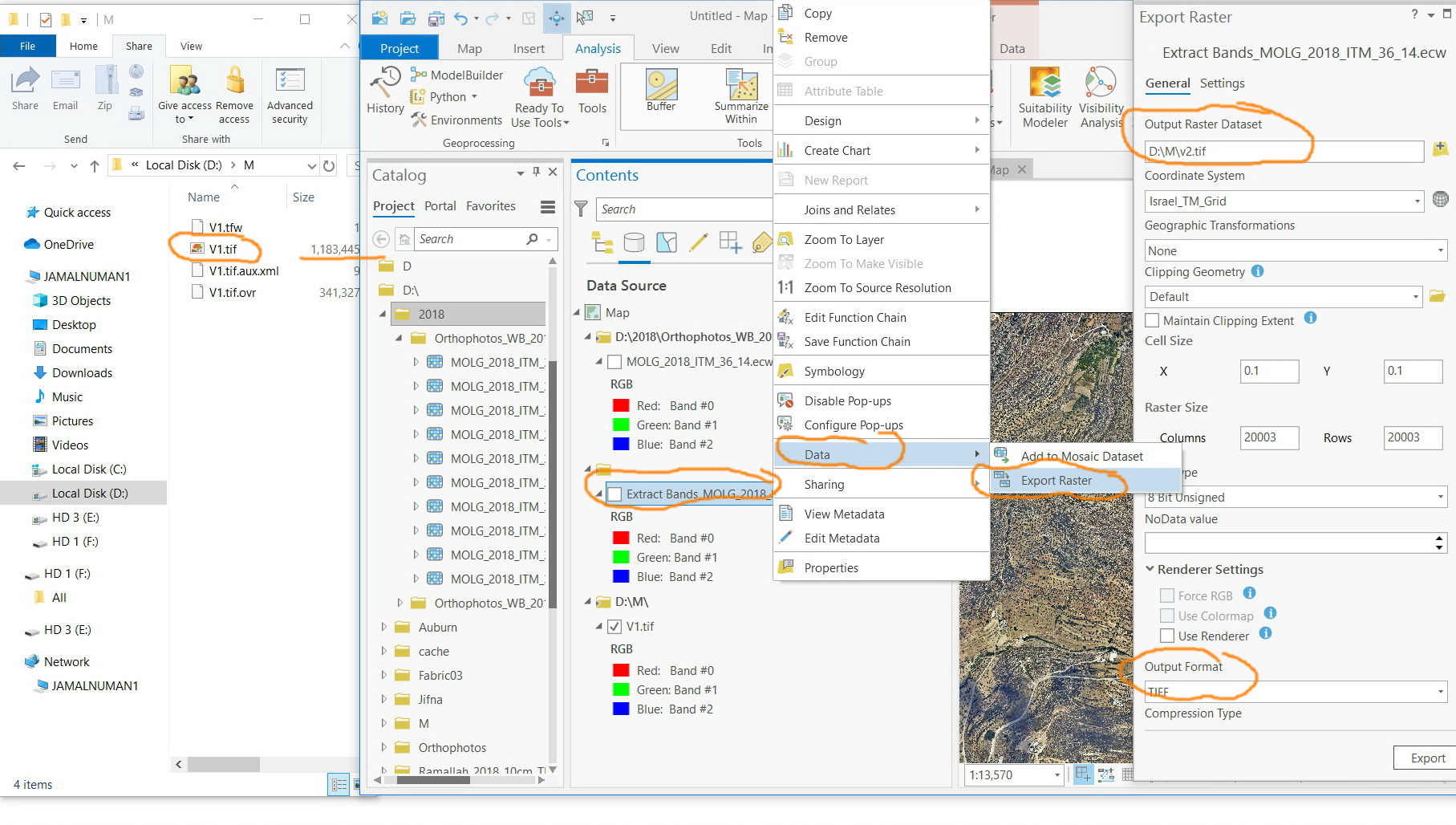Click the coordinate system globe icon
Screen dimensions: 1456x825
tap(1440, 200)
